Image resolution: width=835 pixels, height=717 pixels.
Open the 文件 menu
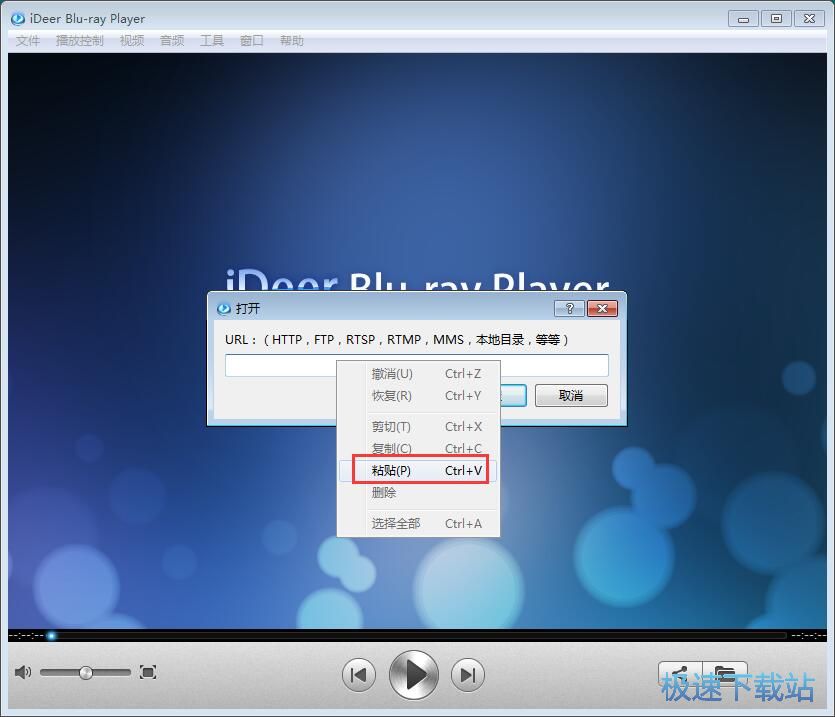coord(28,41)
